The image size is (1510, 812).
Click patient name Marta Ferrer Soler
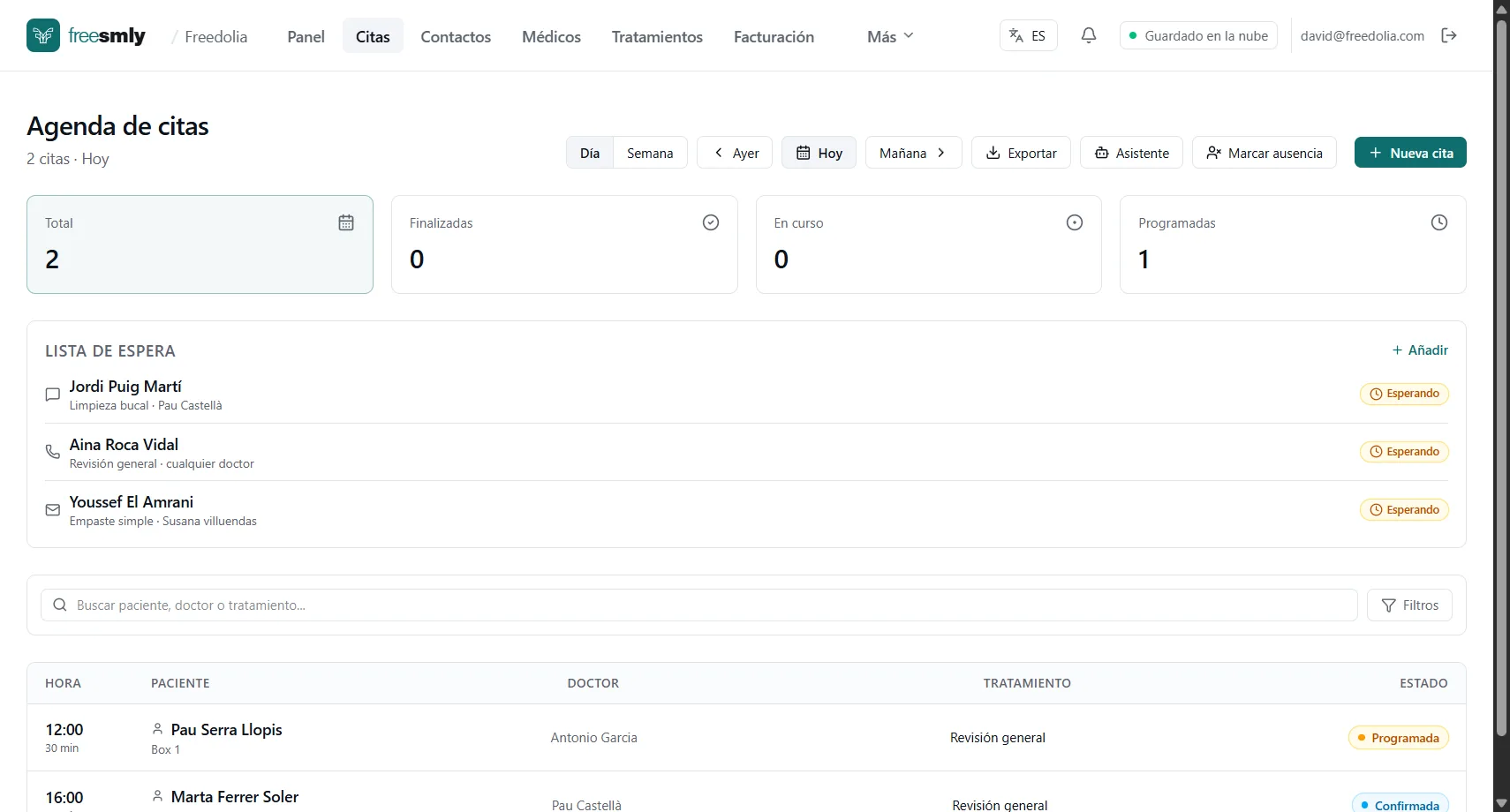click(x=235, y=797)
